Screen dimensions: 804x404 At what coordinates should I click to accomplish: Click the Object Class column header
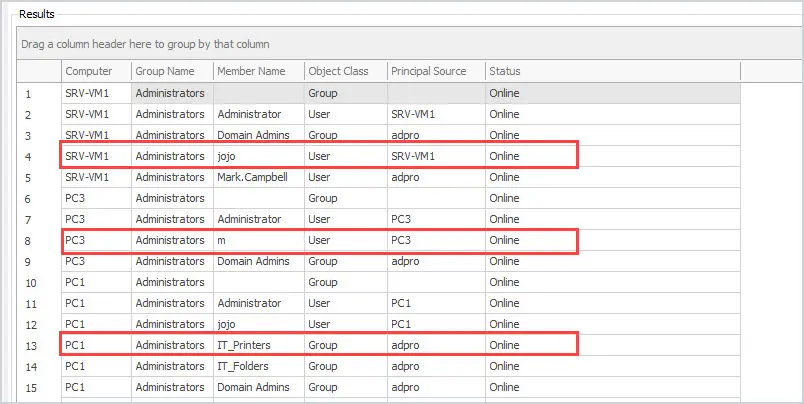(x=346, y=71)
